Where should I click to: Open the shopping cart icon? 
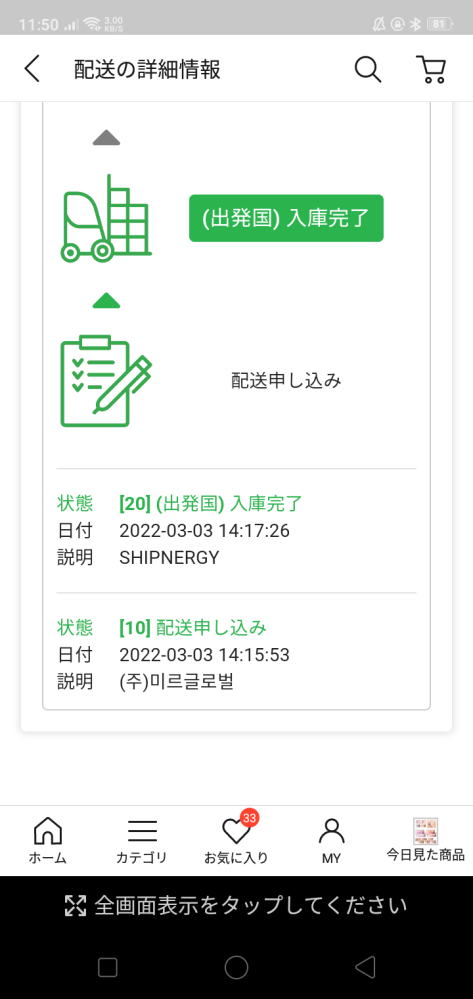point(431,69)
